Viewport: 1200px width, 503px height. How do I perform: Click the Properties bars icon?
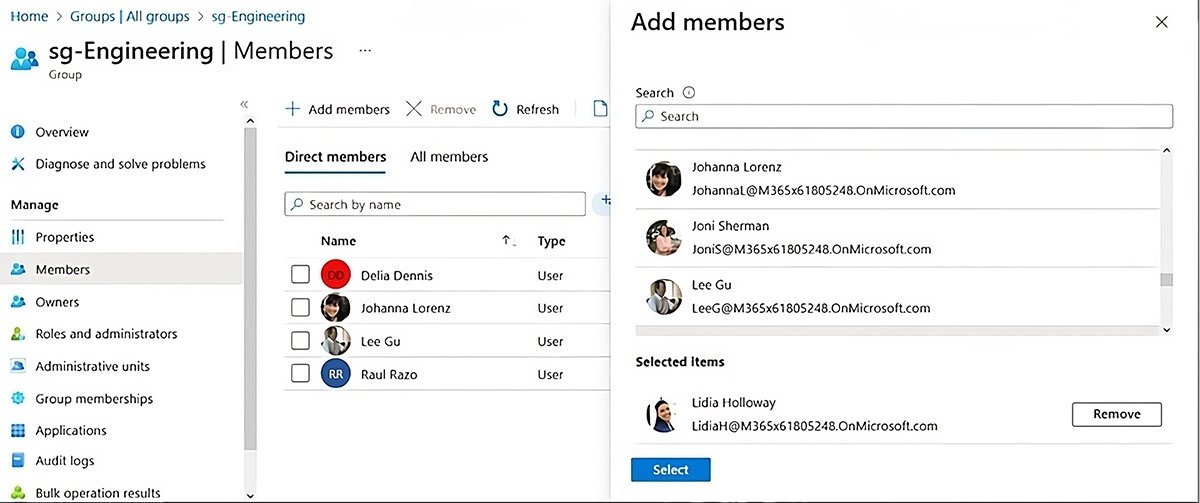pyautogui.click(x=17, y=237)
